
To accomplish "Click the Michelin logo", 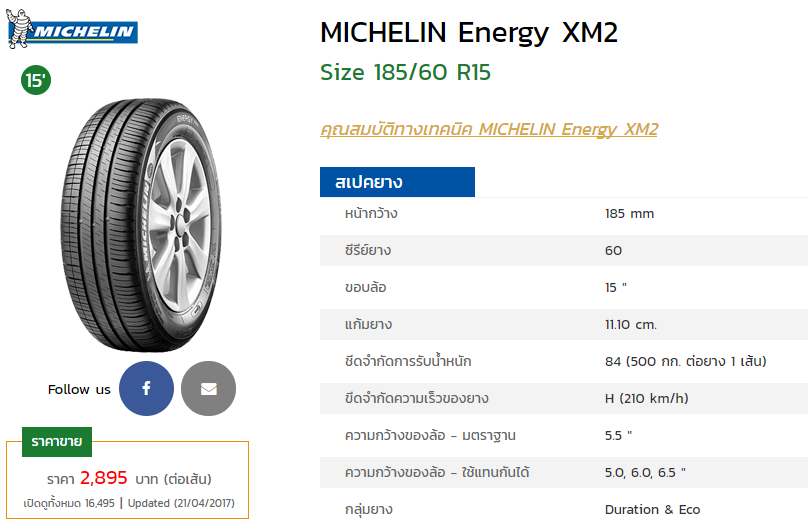I will (x=72, y=29).
